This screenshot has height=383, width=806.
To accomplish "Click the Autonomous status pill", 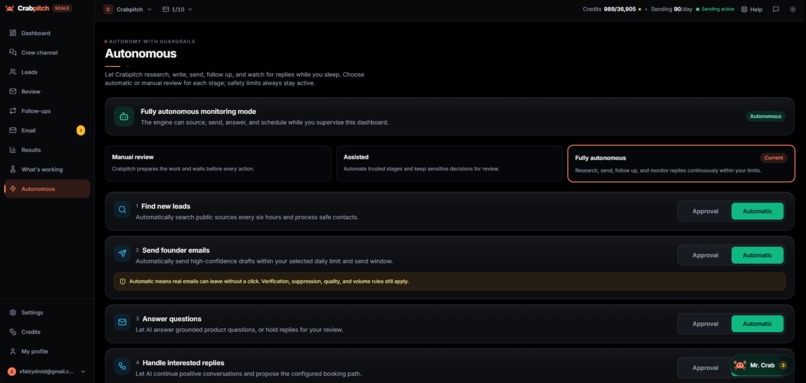I will click(765, 117).
